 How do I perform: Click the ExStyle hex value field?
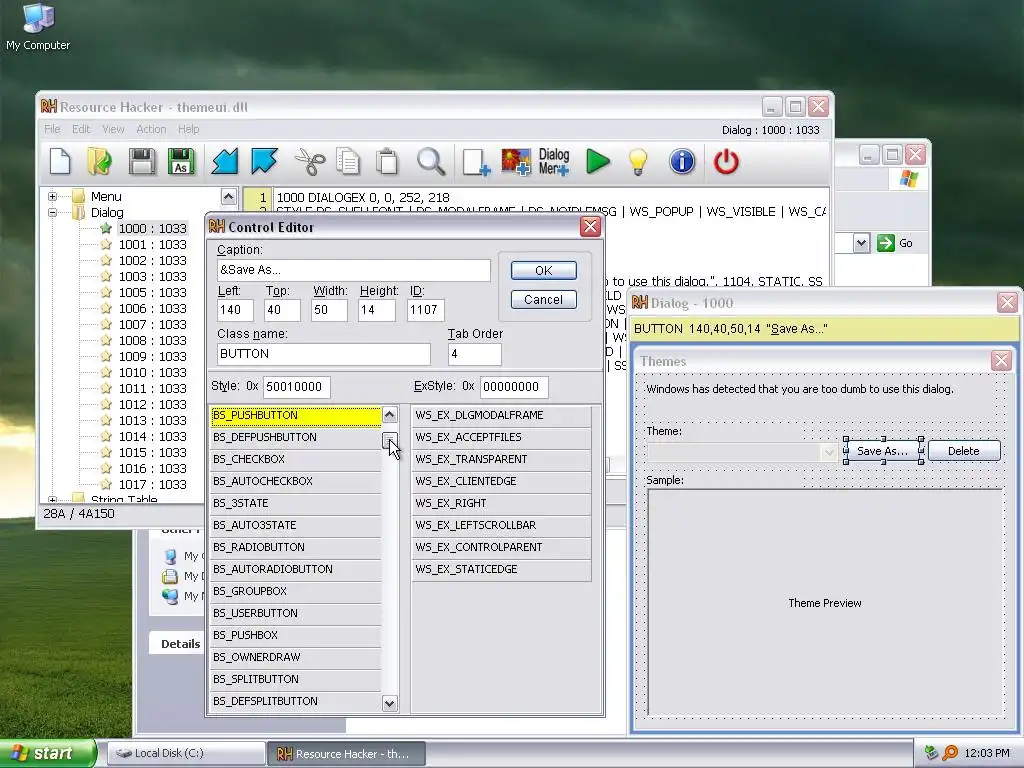514,387
